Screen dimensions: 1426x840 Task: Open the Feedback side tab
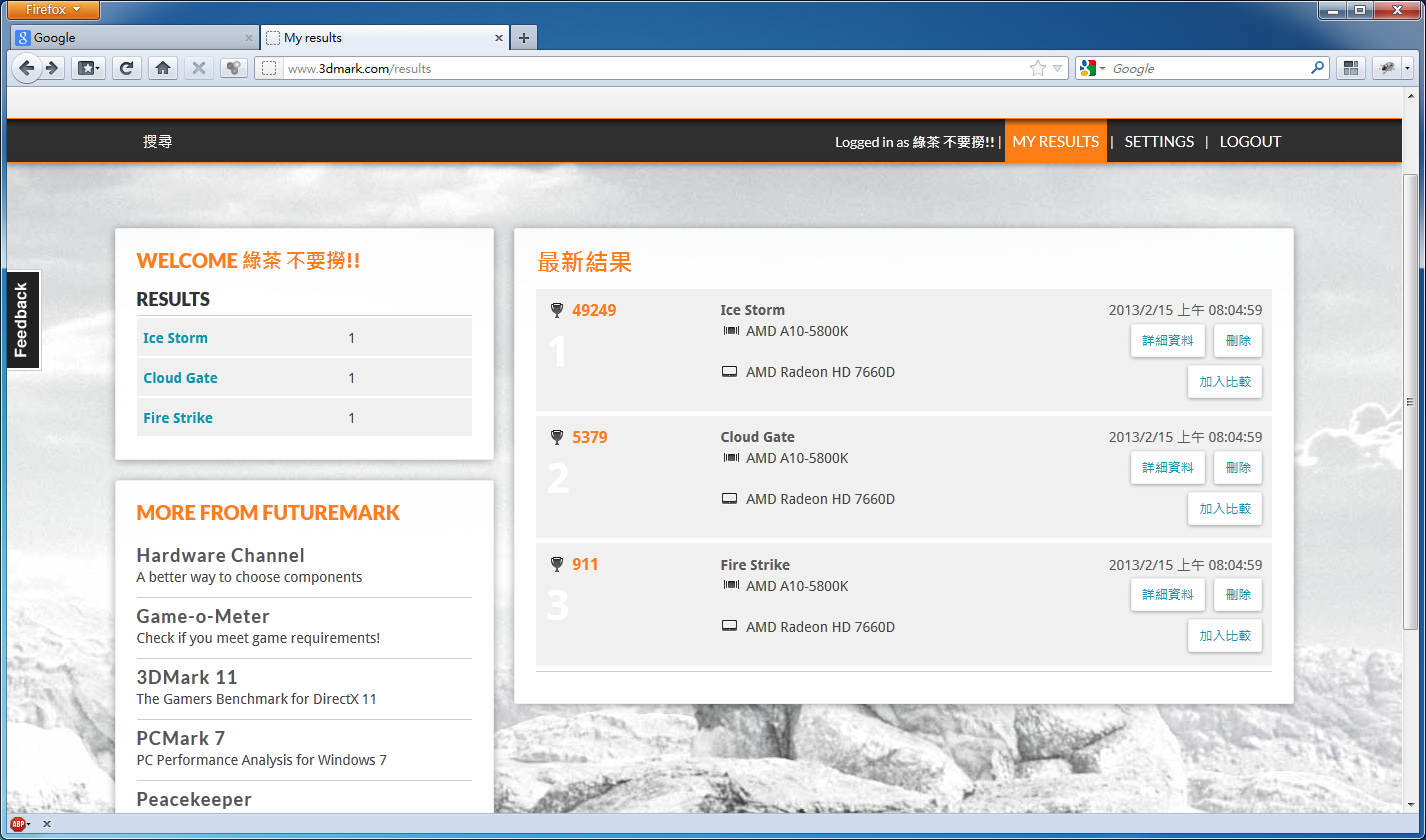[22, 320]
